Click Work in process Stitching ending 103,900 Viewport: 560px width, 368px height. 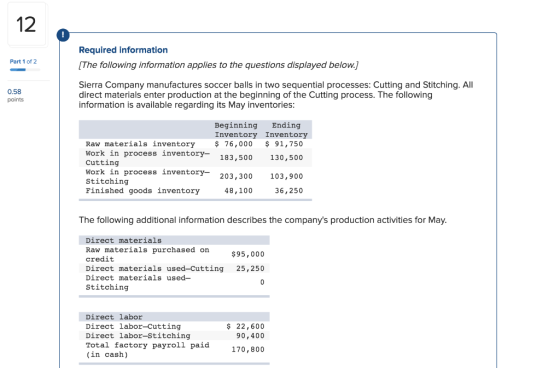pos(286,176)
